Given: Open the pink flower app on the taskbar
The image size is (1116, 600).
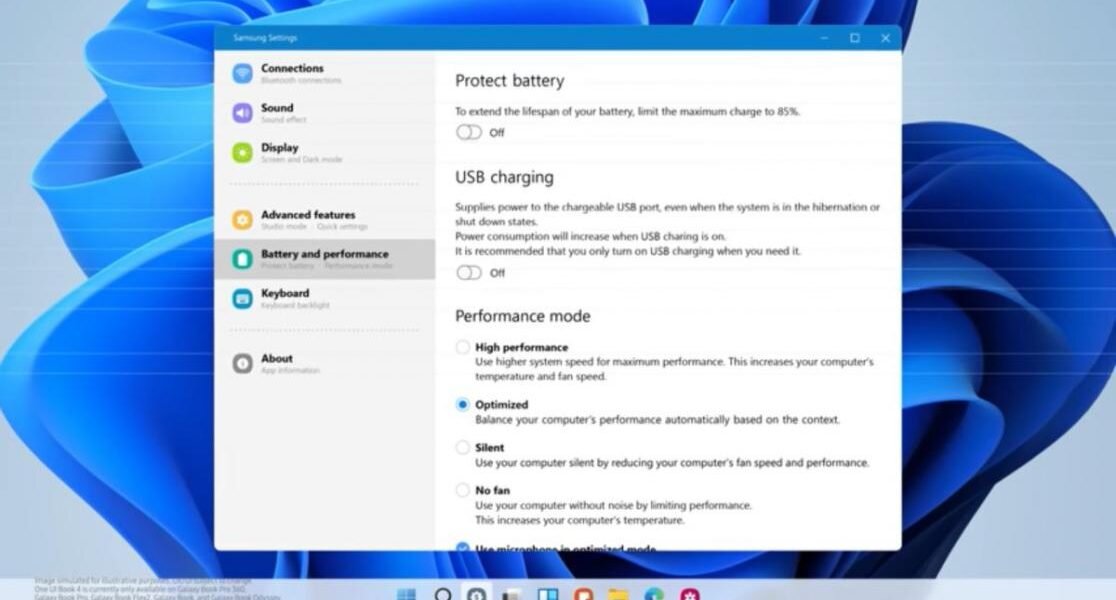Looking at the screenshot, I should [x=689, y=594].
